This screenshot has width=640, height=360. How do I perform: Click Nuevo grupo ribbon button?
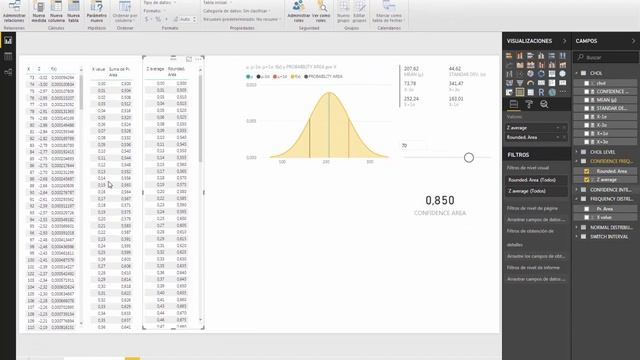[343, 11]
